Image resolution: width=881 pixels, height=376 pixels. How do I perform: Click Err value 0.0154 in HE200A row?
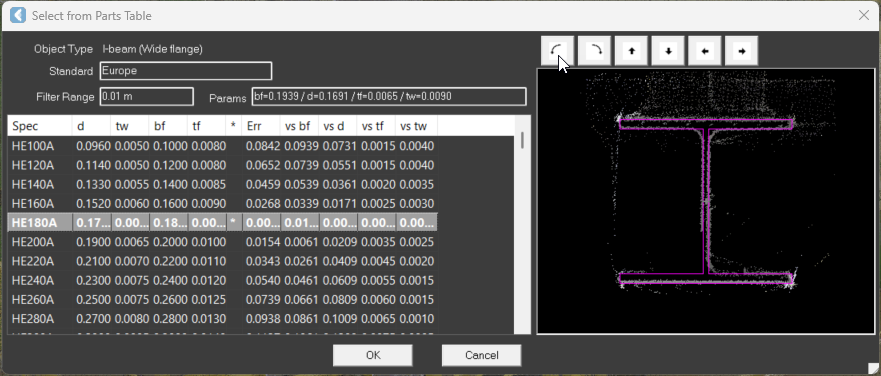point(262,242)
